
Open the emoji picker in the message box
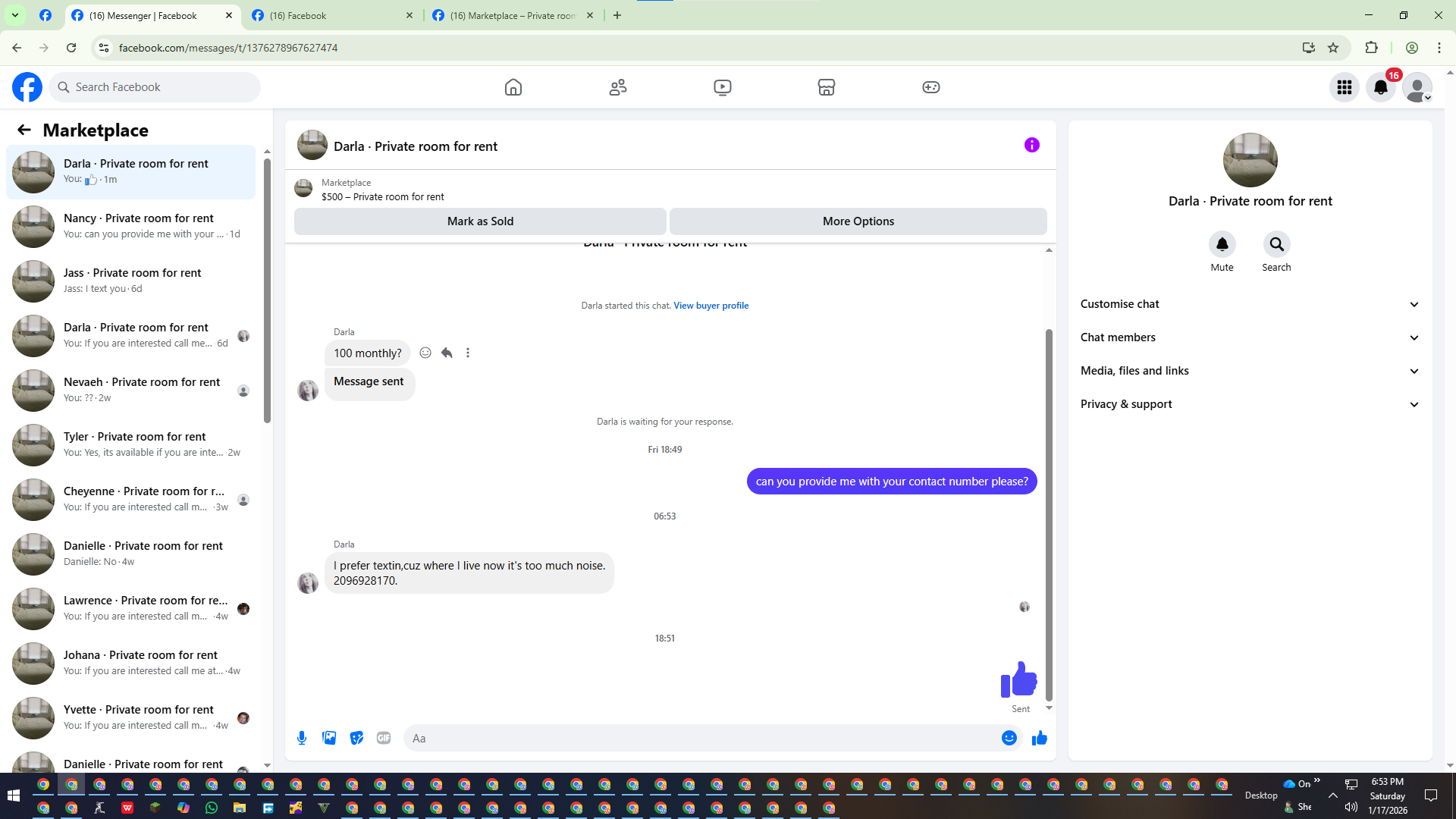pos(1009,738)
